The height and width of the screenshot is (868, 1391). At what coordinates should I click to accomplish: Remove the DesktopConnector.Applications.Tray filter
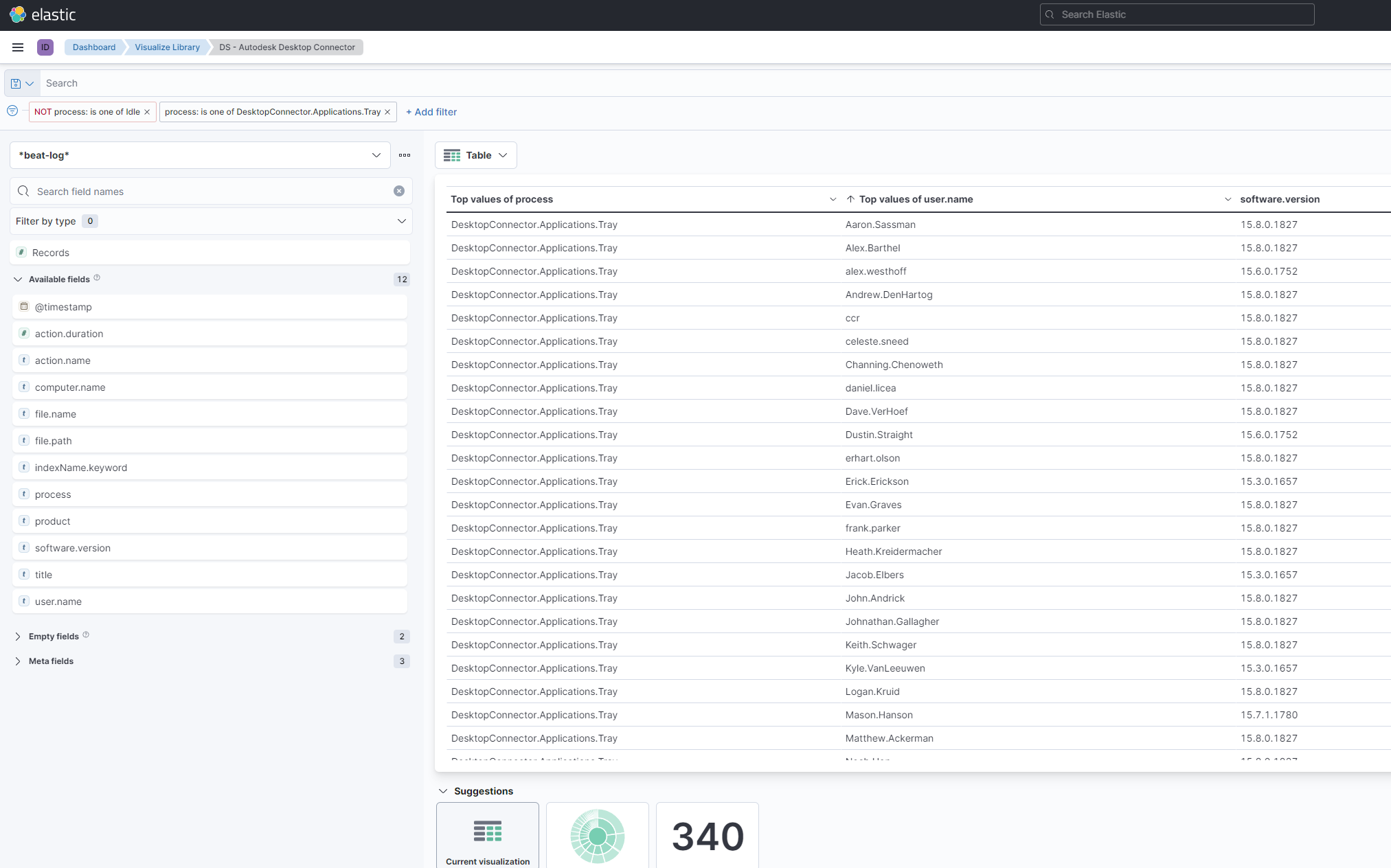pyautogui.click(x=387, y=112)
